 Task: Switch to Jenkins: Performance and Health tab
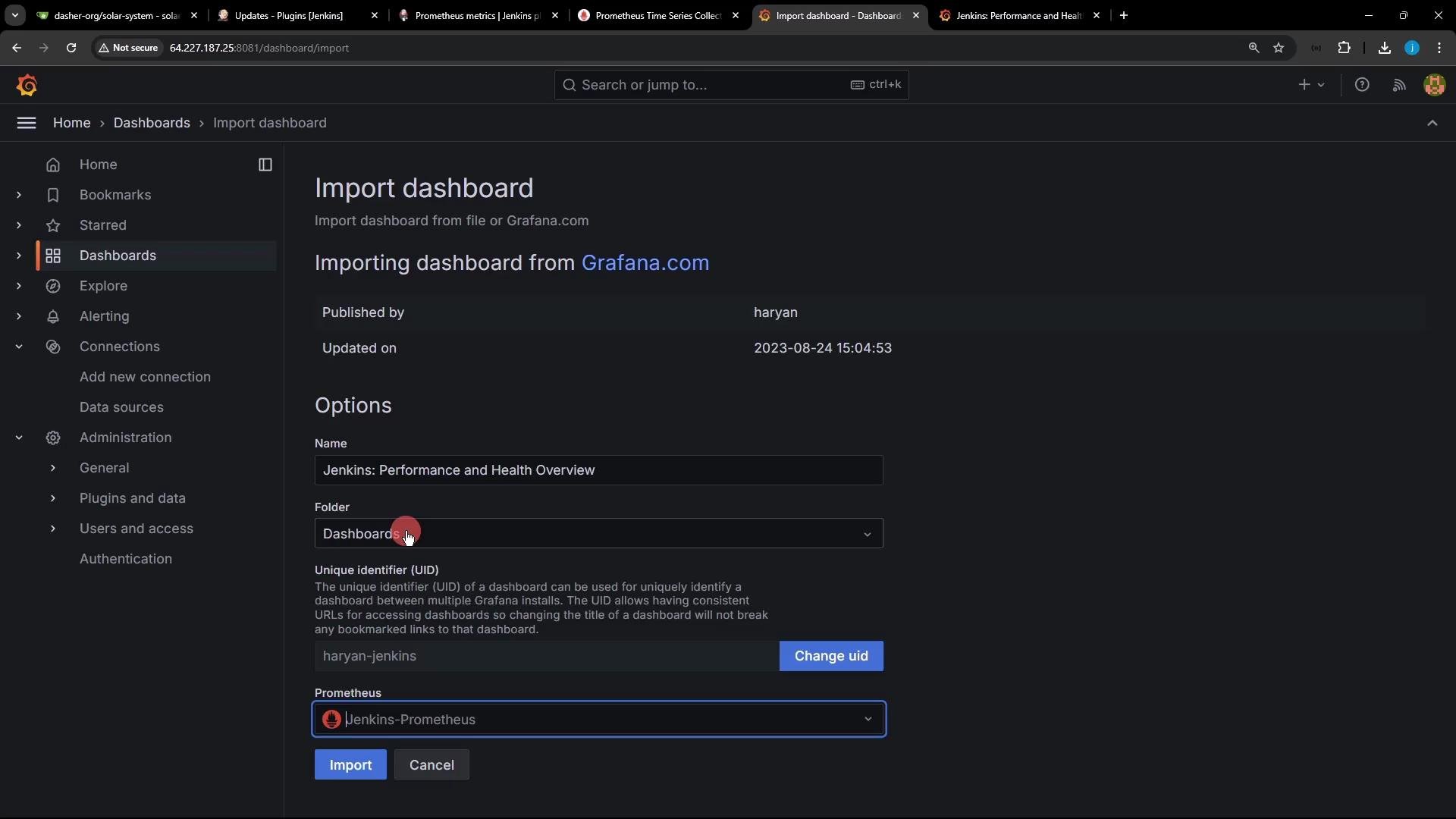pos(1019,15)
